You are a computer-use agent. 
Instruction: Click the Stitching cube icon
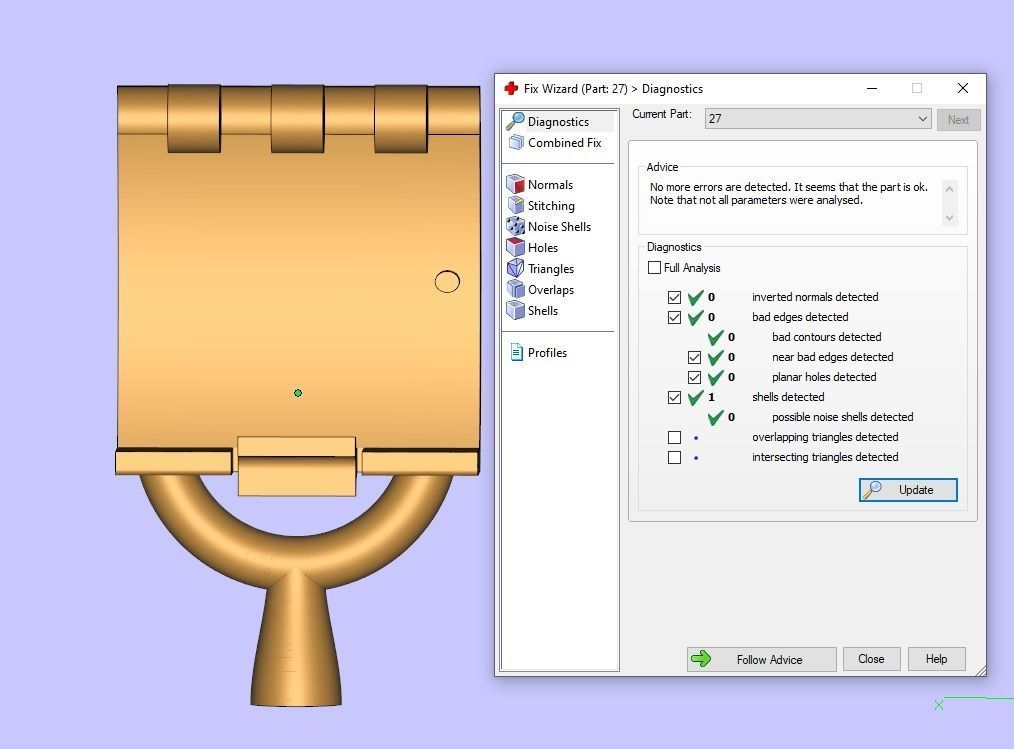[515, 205]
